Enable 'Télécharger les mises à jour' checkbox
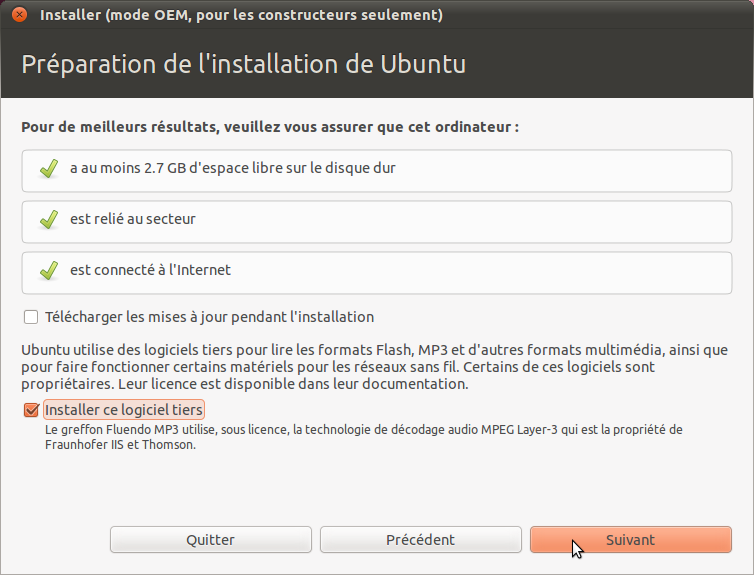The image size is (754, 575). pos(31,318)
